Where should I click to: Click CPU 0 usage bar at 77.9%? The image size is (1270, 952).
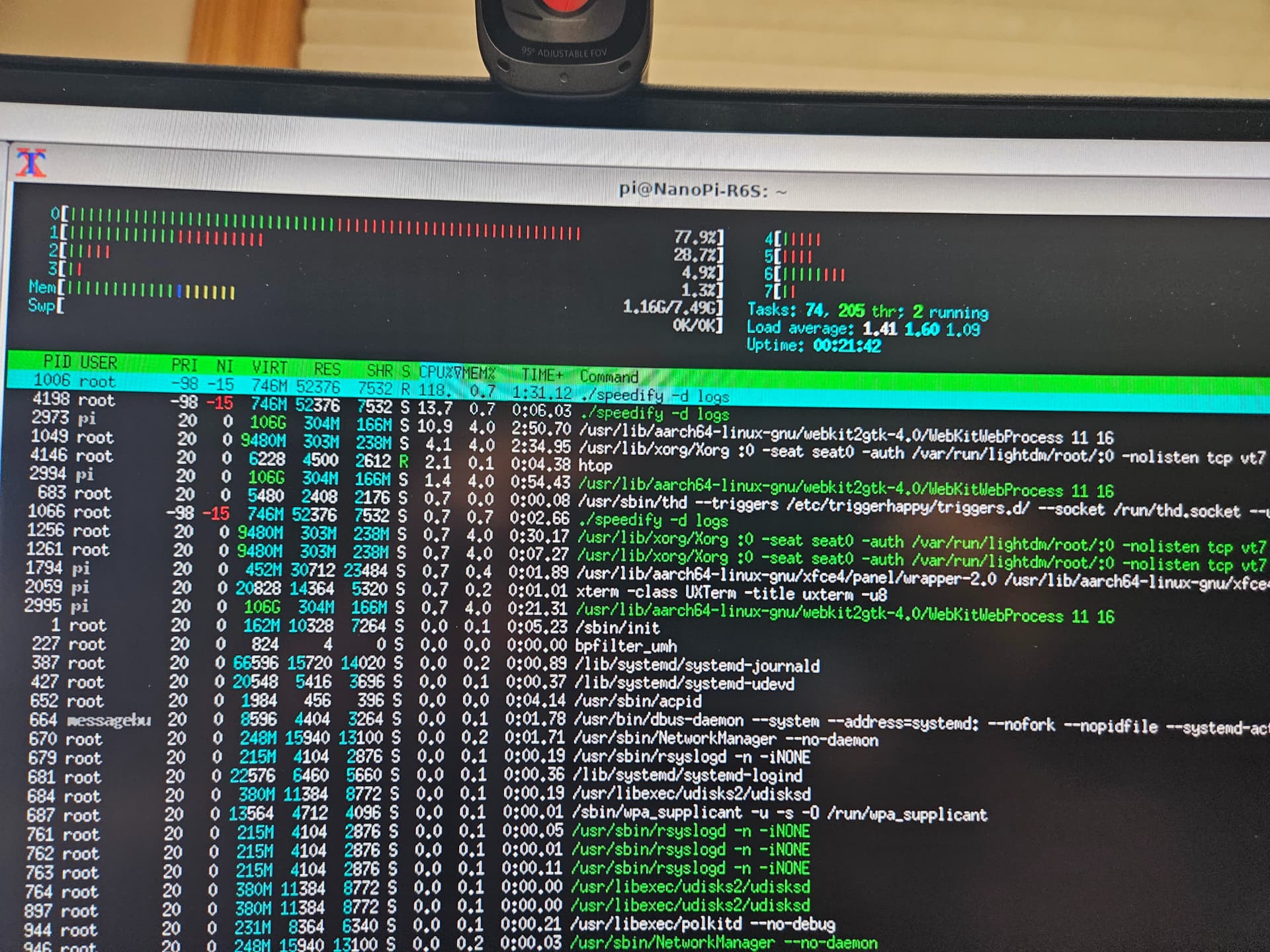[388, 225]
